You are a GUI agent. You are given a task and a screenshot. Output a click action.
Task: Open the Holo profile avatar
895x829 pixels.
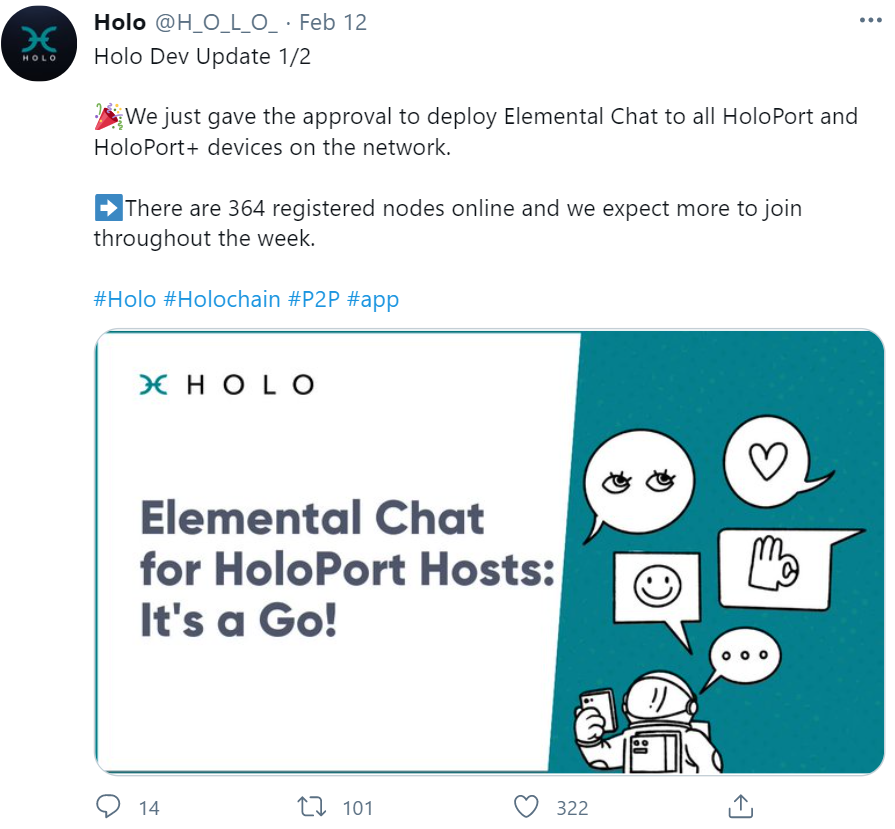tap(39, 44)
